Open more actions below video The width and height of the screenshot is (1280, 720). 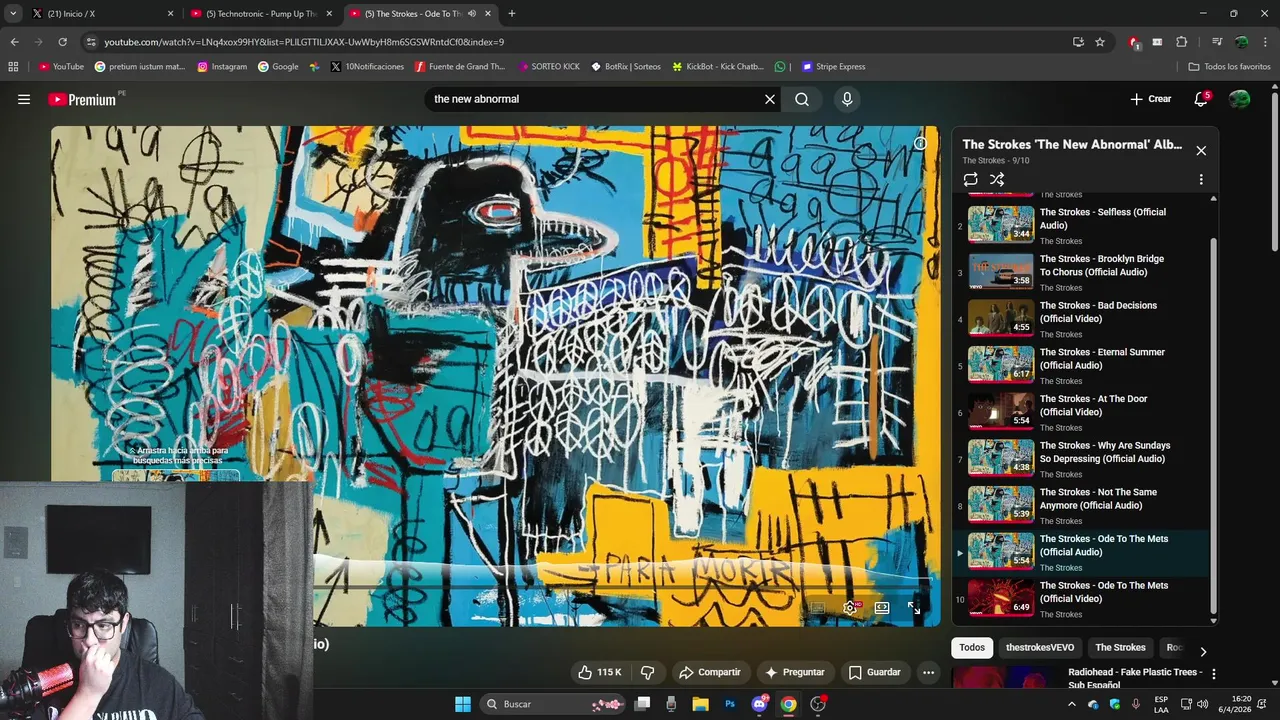928,672
